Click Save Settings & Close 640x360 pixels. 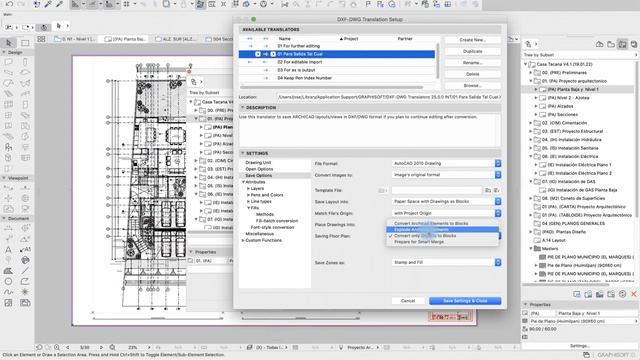[x=465, y=301]
